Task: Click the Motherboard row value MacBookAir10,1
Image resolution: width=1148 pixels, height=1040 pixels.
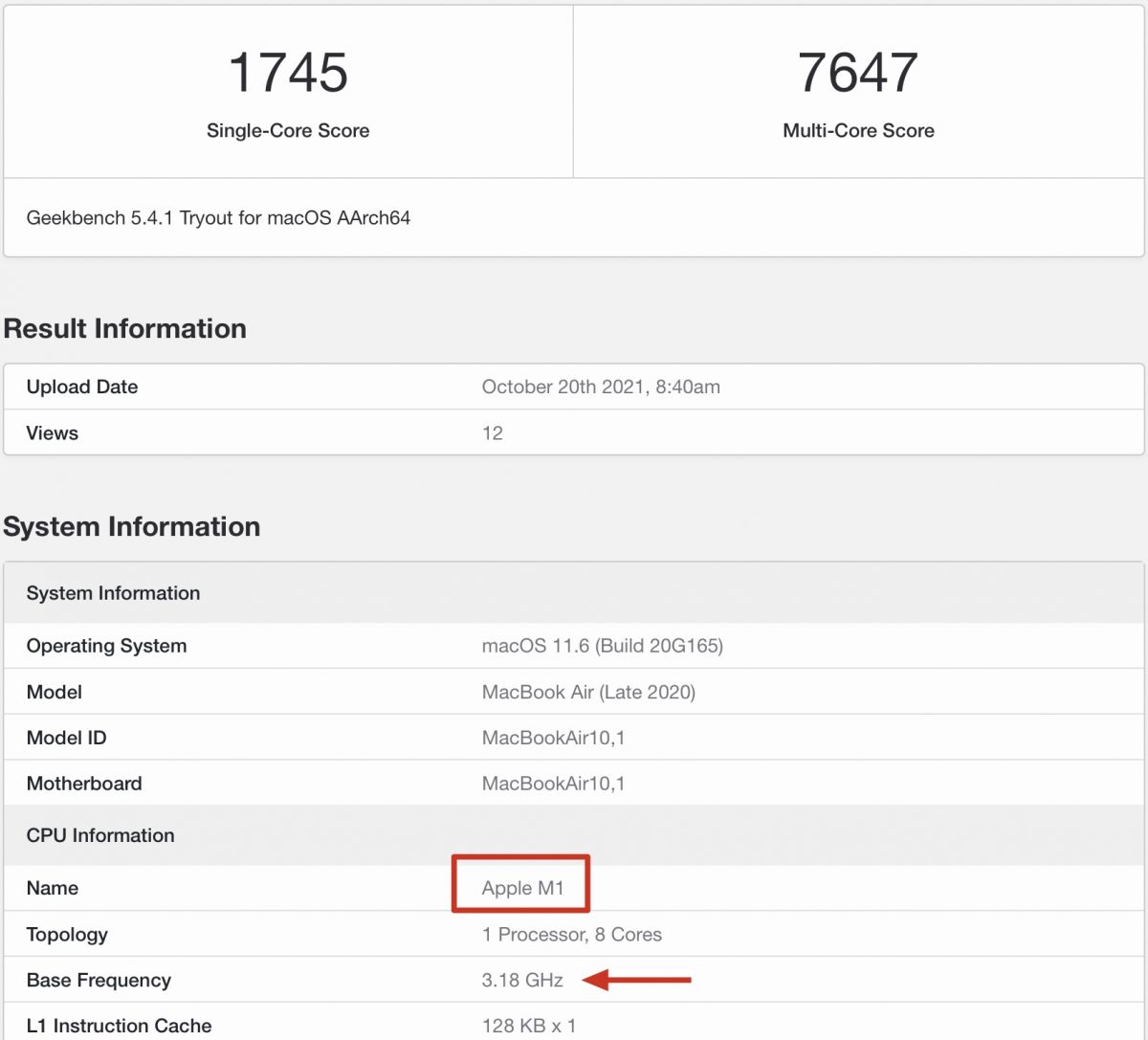Action: 553,784
